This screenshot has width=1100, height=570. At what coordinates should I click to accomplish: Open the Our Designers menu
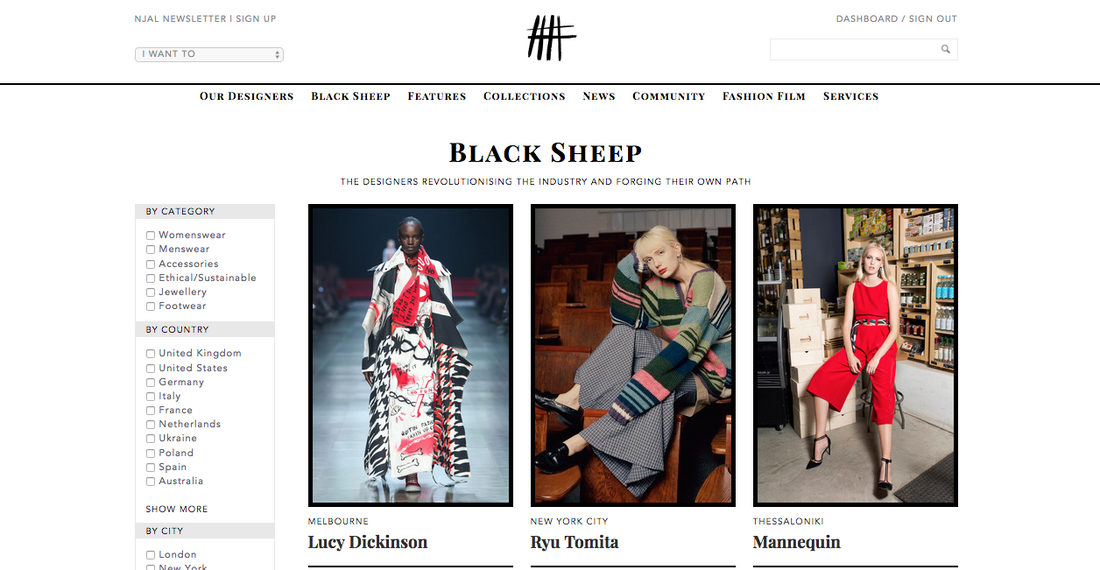(246, 96)
